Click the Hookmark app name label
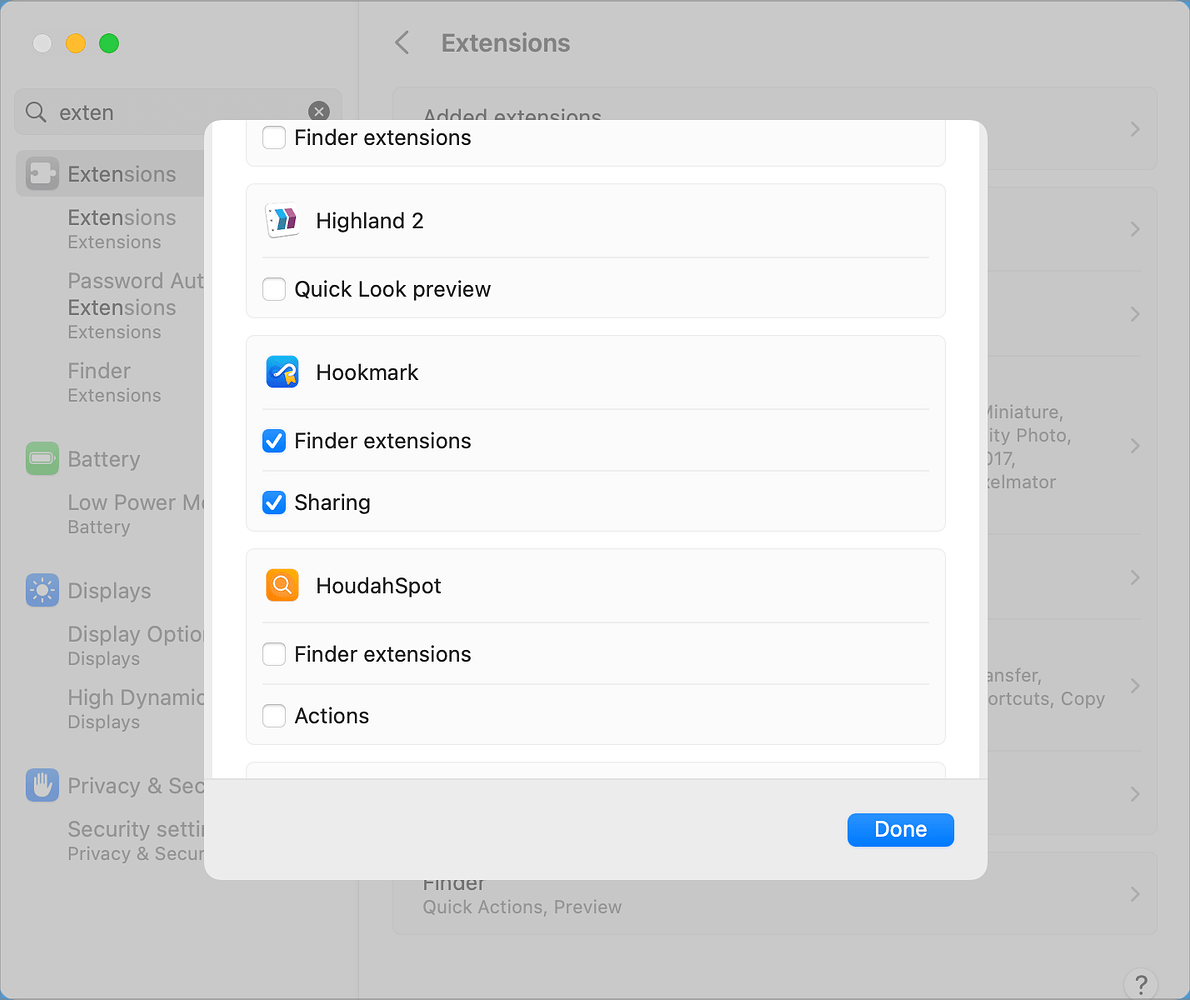 [367, 373]
